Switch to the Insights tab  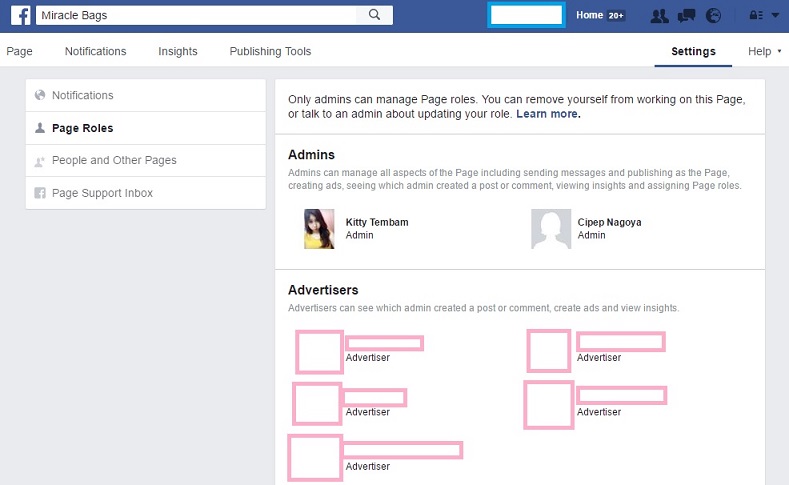point(178,51)
